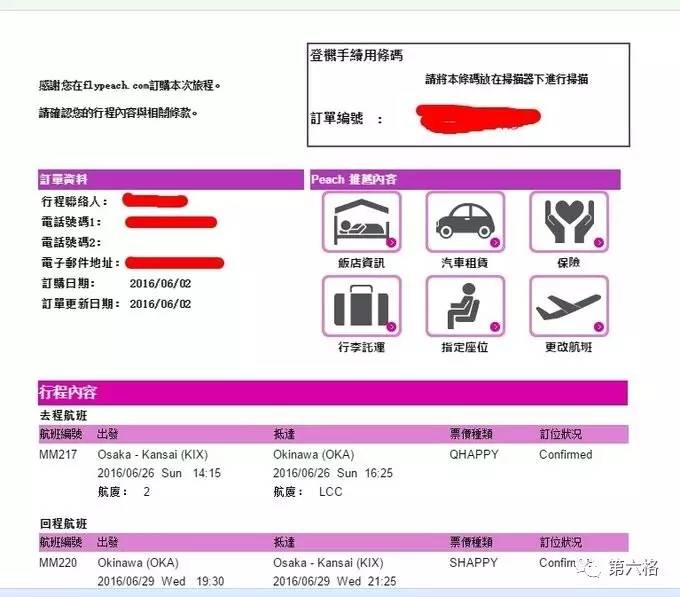Viewport: 680px width, 597px height.
Task: Click the 訂購日期 value 2016/06/02
Action: pos(160,284)
